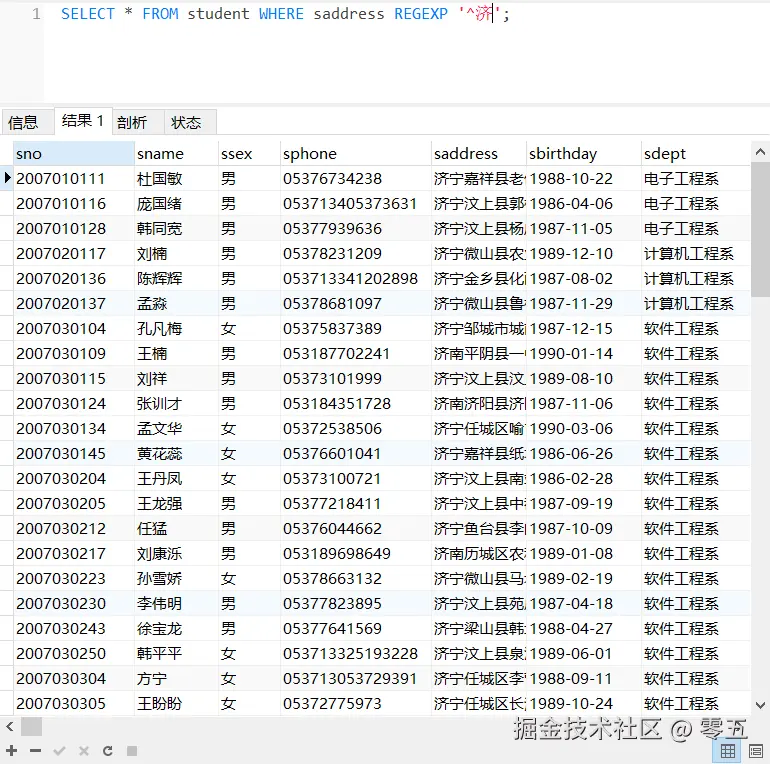Click in the SQL query editor line

285,14
